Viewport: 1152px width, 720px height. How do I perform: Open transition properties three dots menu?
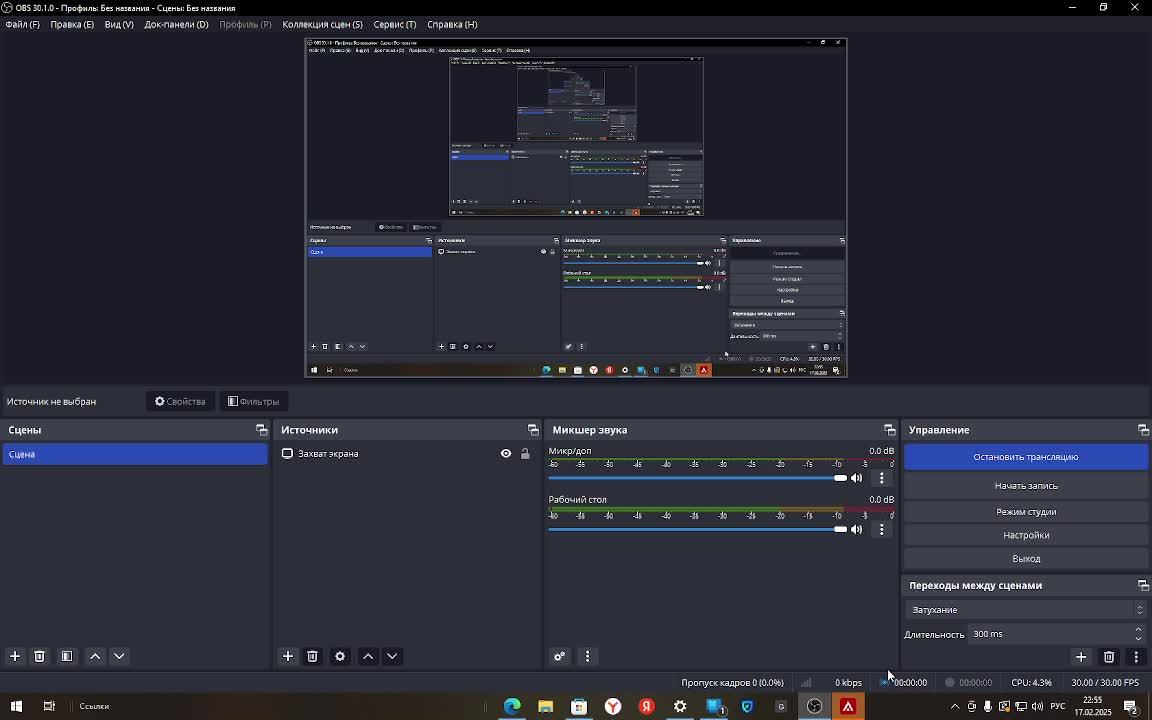[x=1136, y=657]
